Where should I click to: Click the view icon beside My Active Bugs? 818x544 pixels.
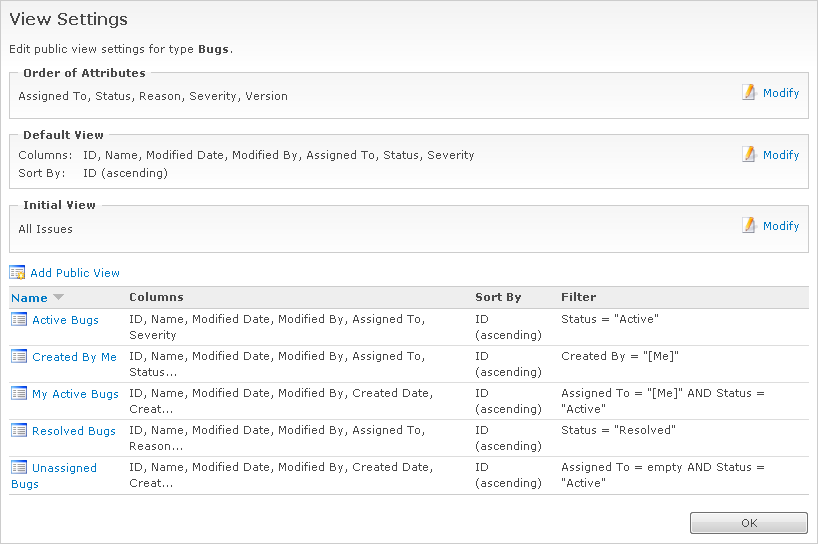coord(19,393)
